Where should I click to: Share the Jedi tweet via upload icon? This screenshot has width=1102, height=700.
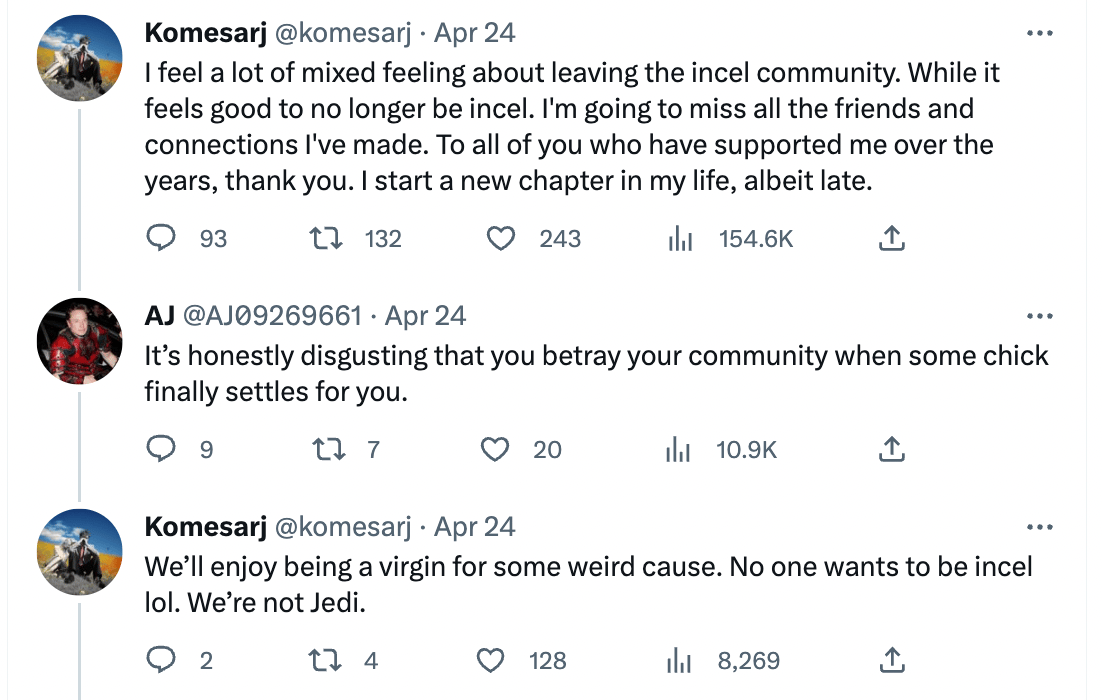[891, 661]
